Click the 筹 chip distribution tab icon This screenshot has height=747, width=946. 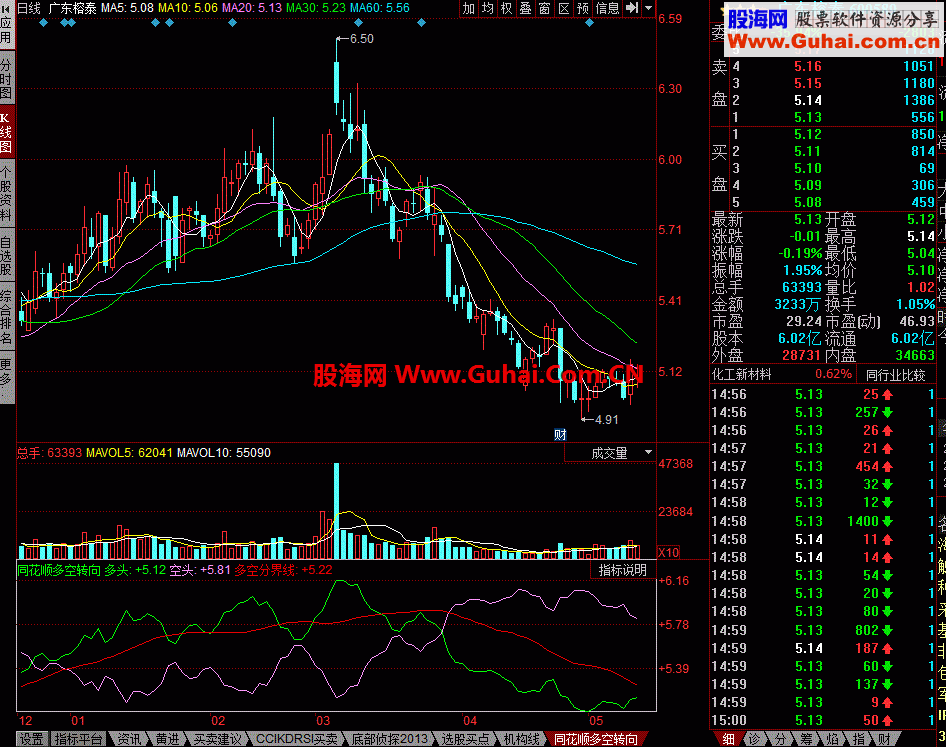coord(807,739)
